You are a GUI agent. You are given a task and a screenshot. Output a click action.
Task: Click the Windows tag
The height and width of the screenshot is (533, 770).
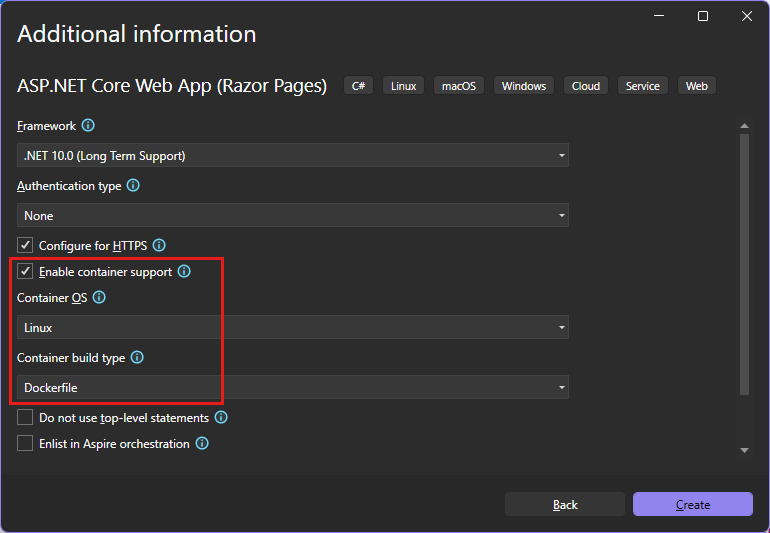(x=524, y=86)
